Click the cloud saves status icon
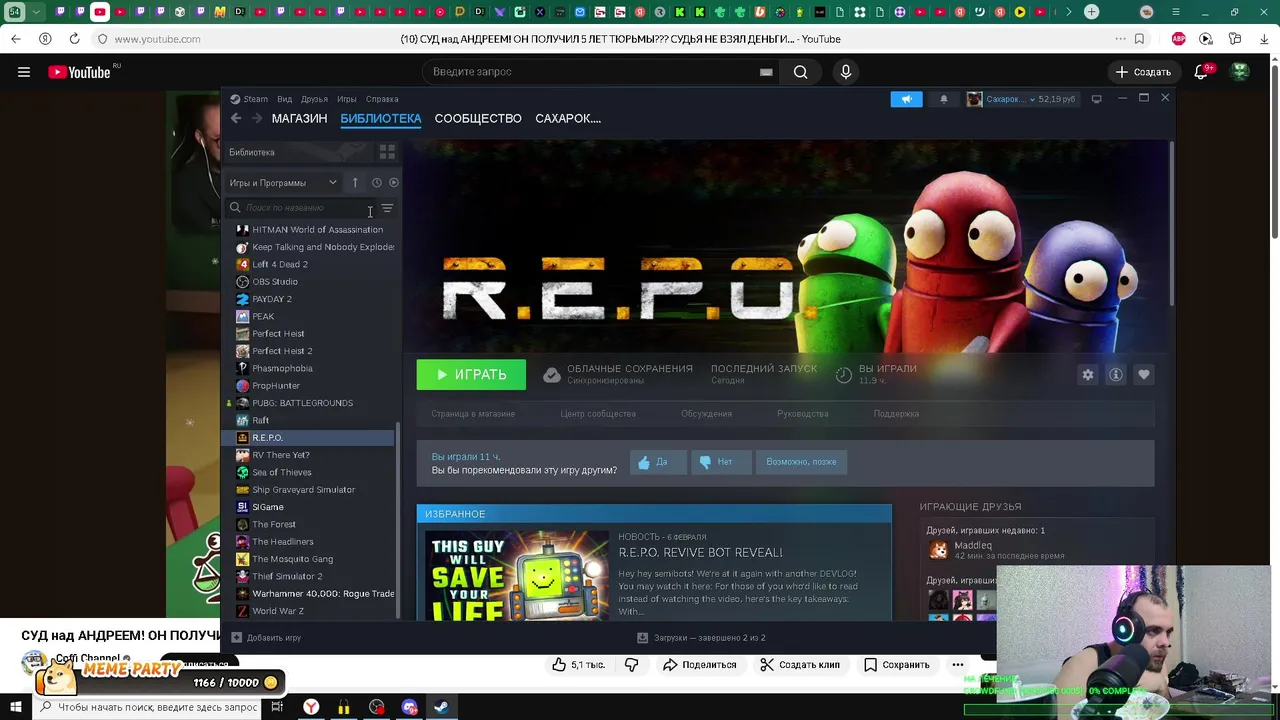 (551, 375)
